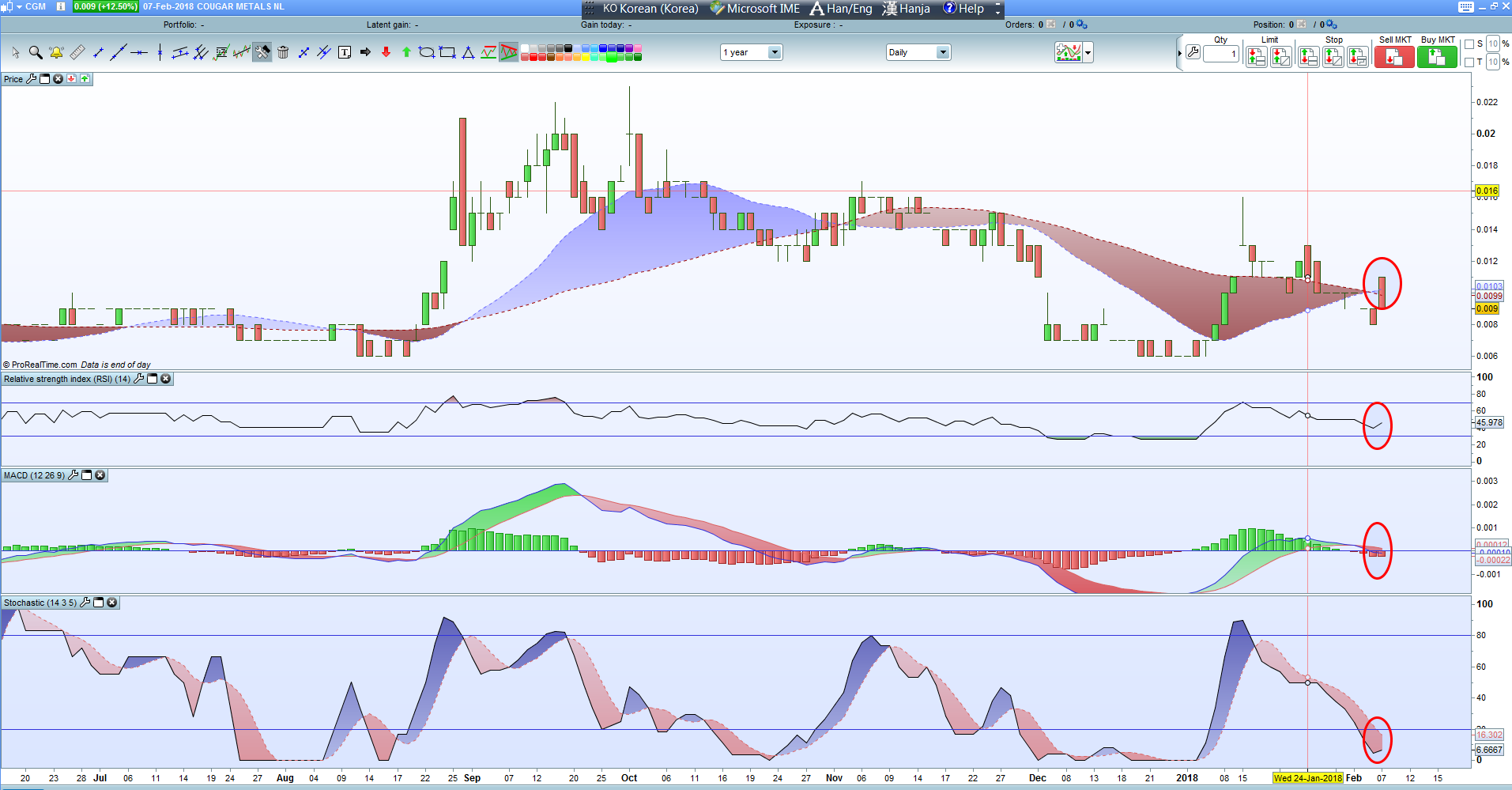Click the Wed 24-Jan-2018 date marker
This screenshot has height=790, width=1512.
coord(1307,778)
